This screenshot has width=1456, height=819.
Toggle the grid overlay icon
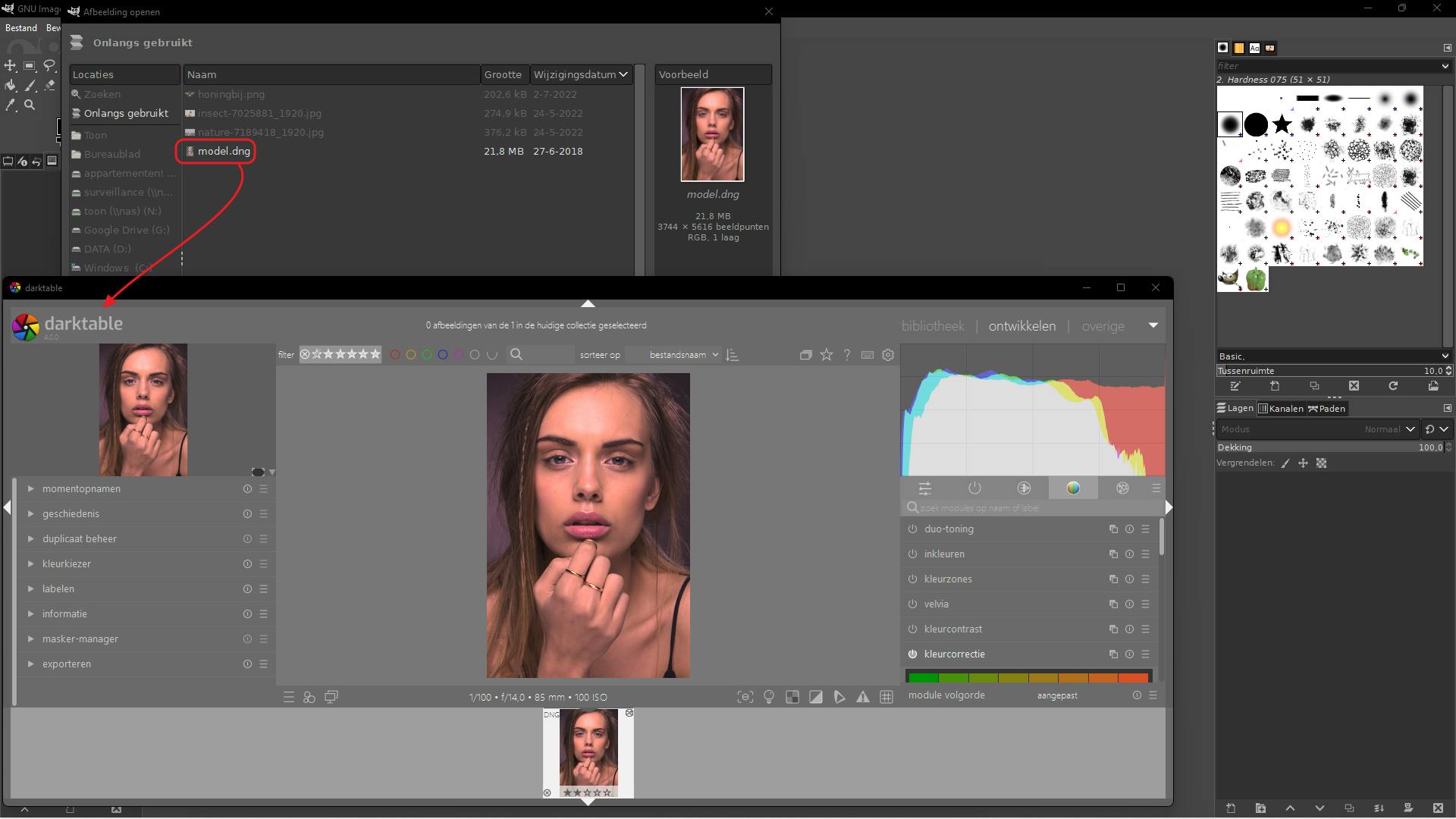tap(887, 697)
